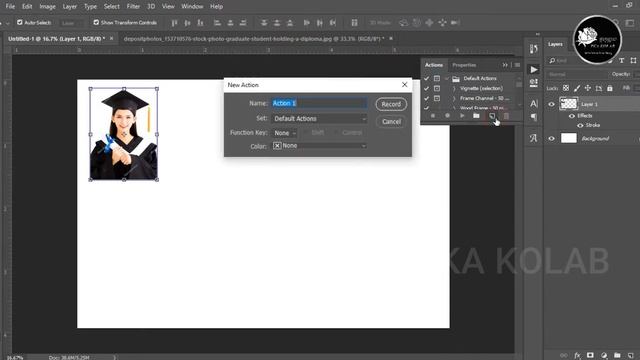Image resolution: width=640 pixels, height=360 pixels.
Task: Click the action Name input field
Action: tap(319, 103)
